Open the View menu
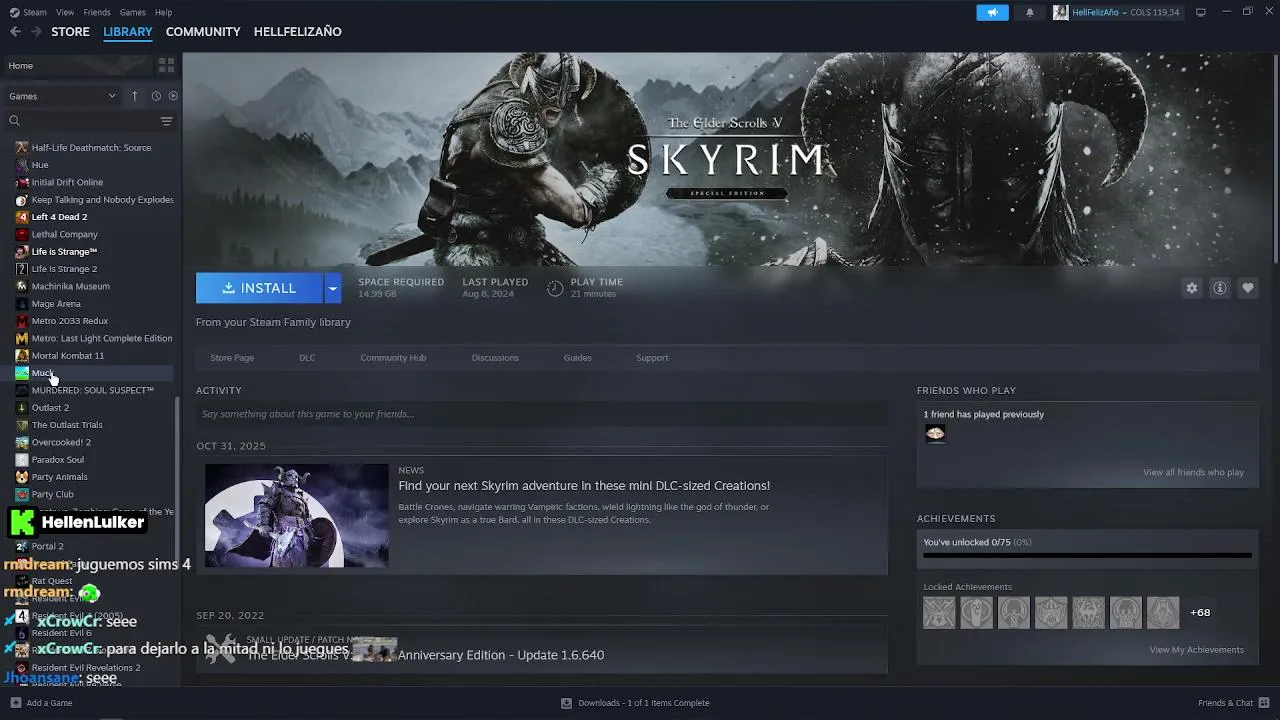Screen dimensions: 1280x720 (x=65, y=12)
